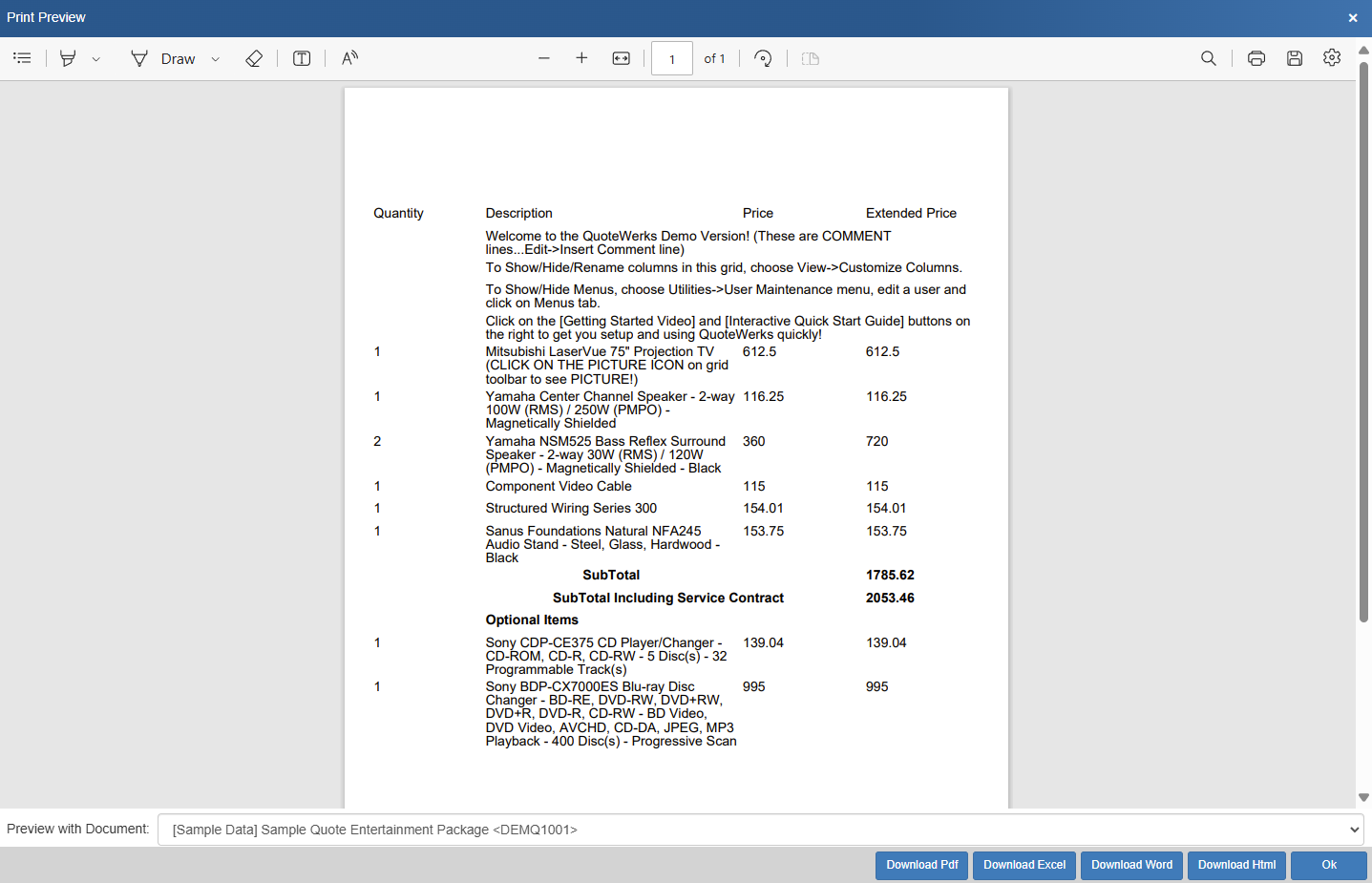Image resolution: width=1372 pixels, height=883 pixels.
Task: Click Download Excel button
Action: (1024, 865)
